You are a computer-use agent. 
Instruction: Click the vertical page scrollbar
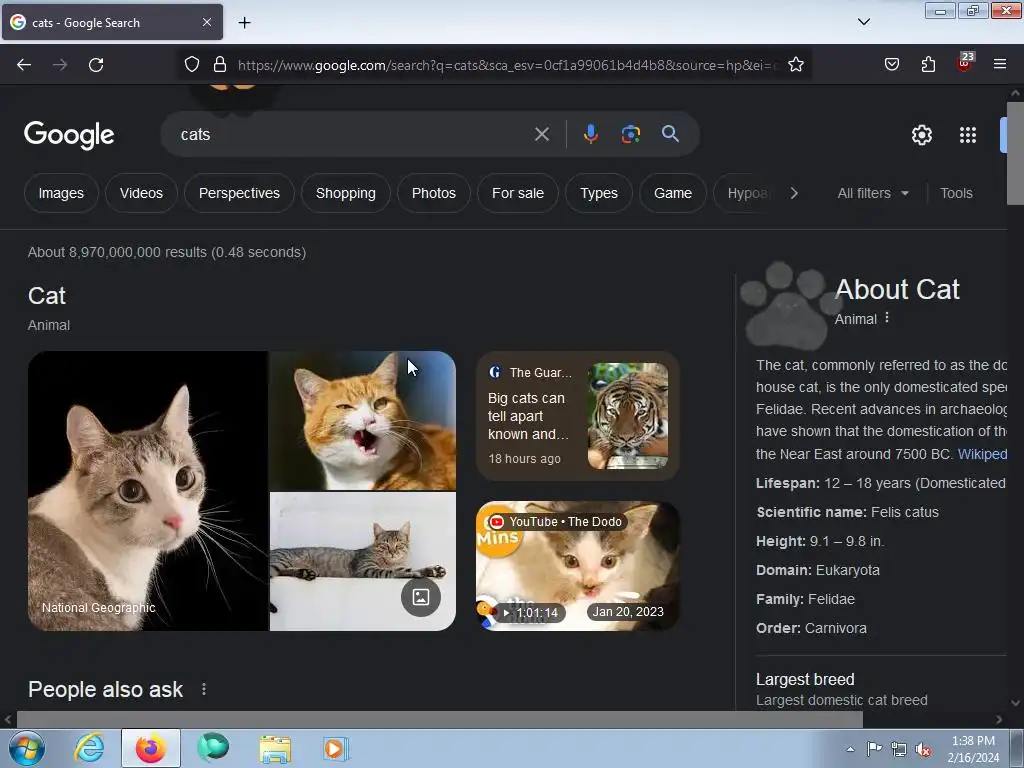(x=1015, y=153)
